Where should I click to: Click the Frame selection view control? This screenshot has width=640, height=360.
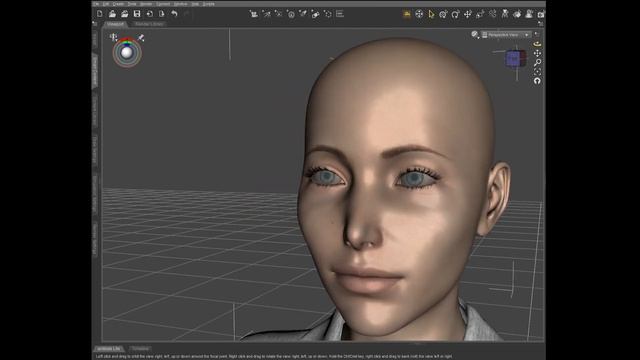point(538,71)
